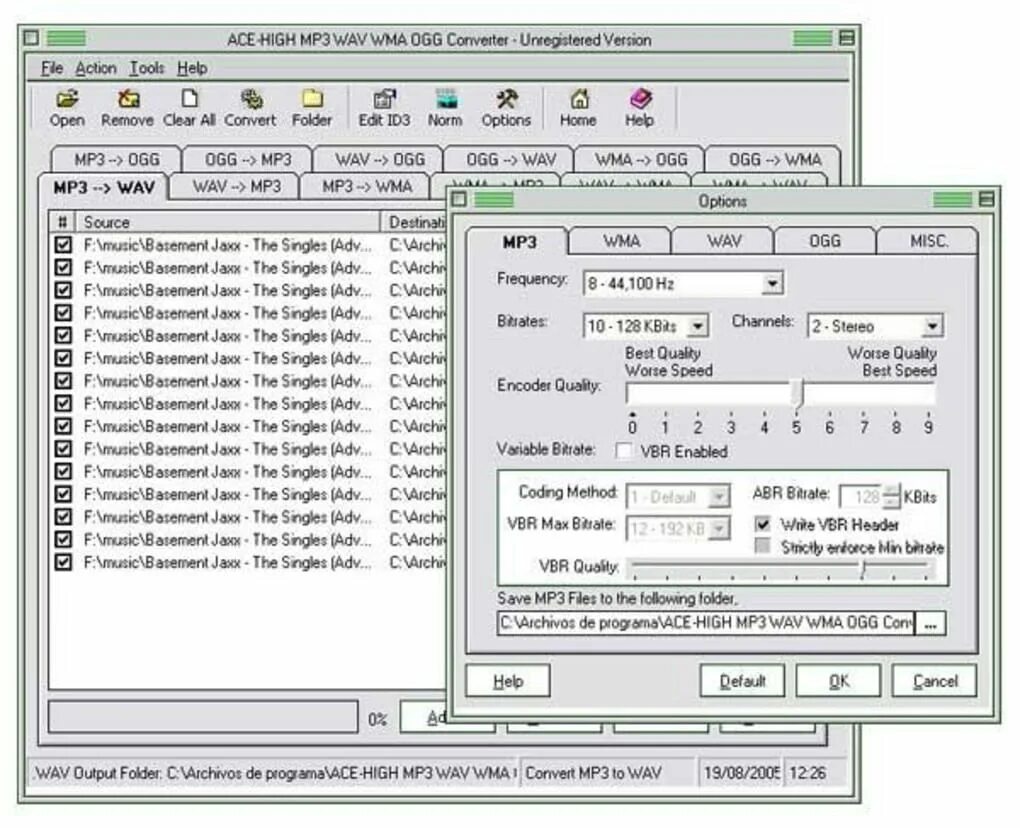Click the VBR Quality slider

pyautogui.click(x=780, y=568)
